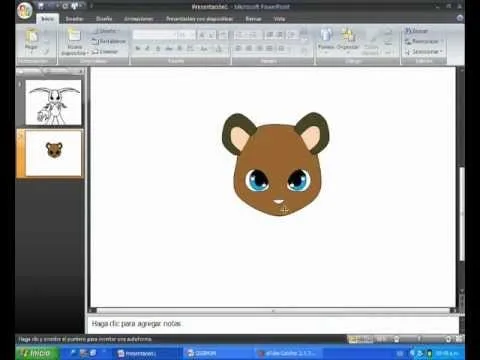480x360 pixels.
Task: Open the Vista ribbon tab
Action: tap(279, 19)
